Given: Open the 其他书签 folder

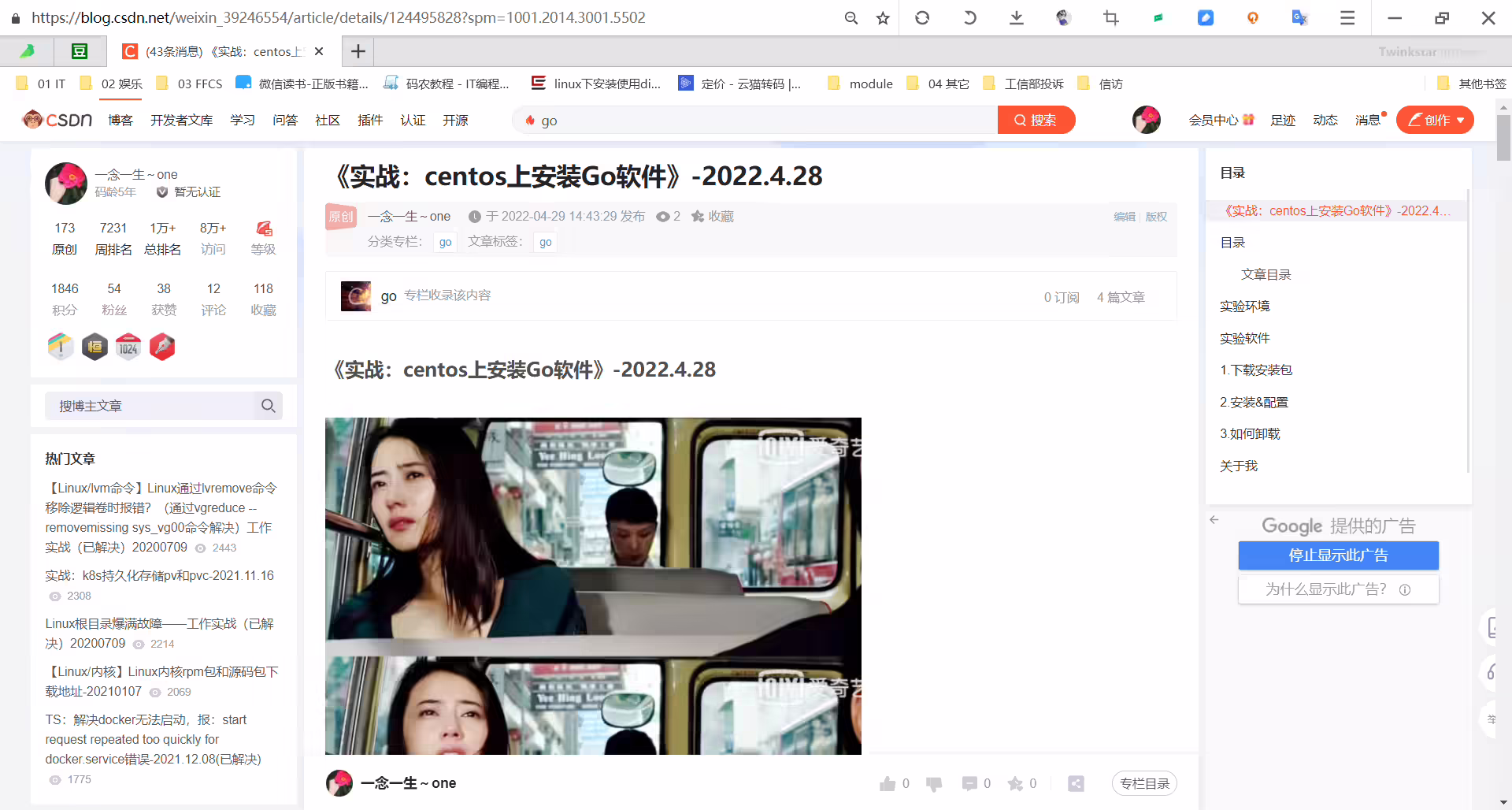Looking at the screenshot, I should 1471,84.
